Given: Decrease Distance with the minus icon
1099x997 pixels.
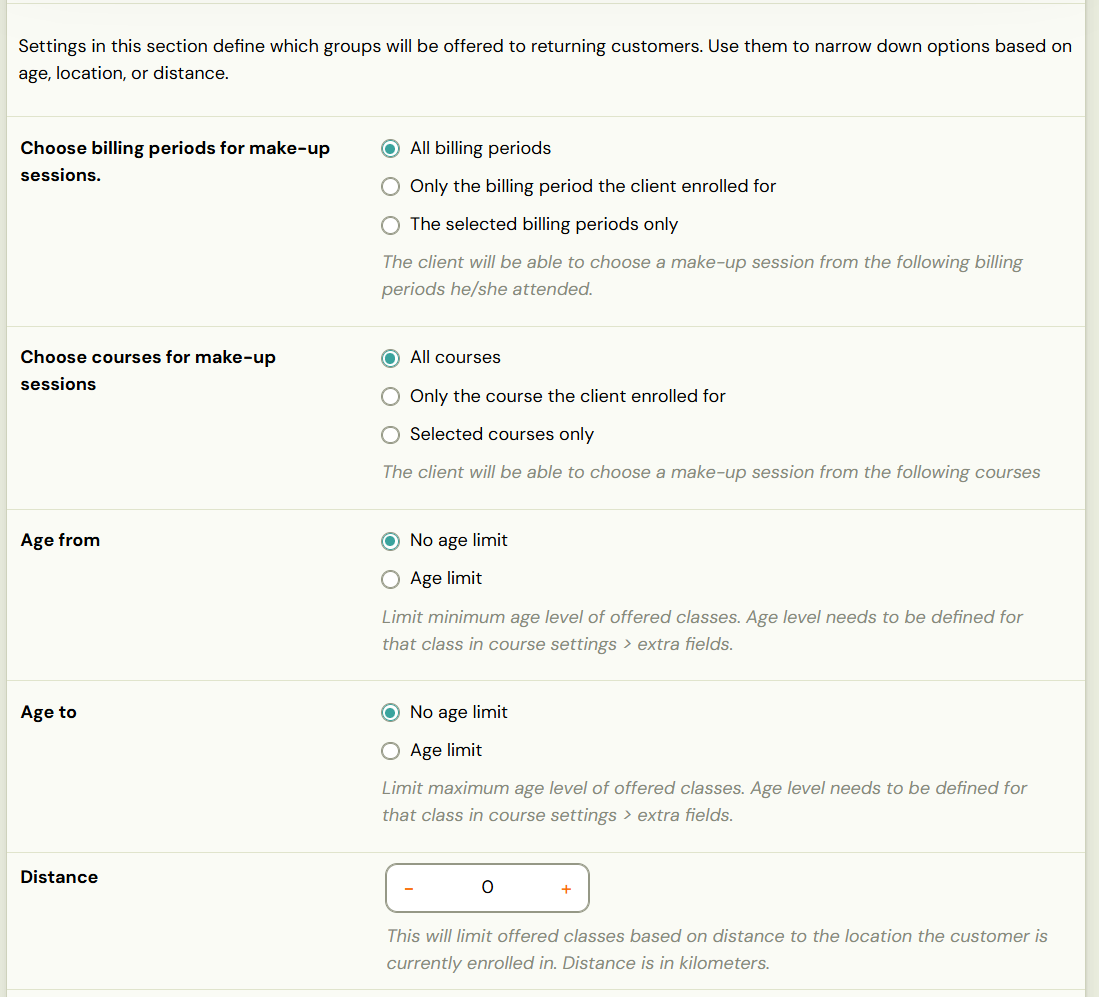Looking at the screenshot, I should pos(409,889).
